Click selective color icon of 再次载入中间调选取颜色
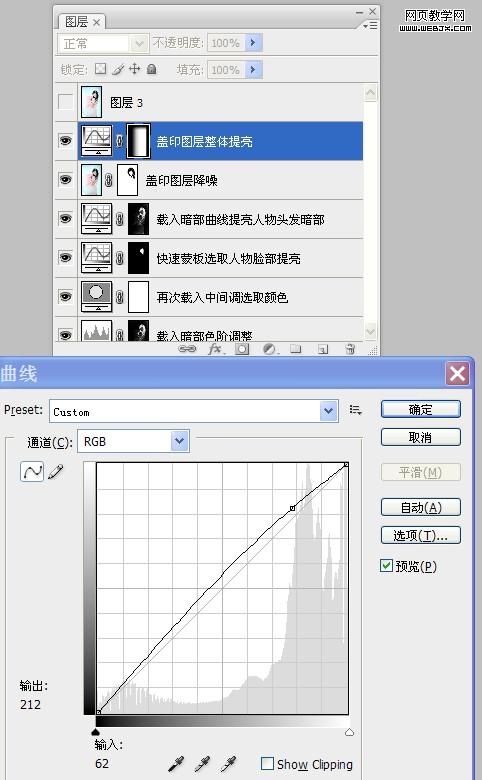The height and width of the screenshot is (780, 482). click(x=96, y=296)
